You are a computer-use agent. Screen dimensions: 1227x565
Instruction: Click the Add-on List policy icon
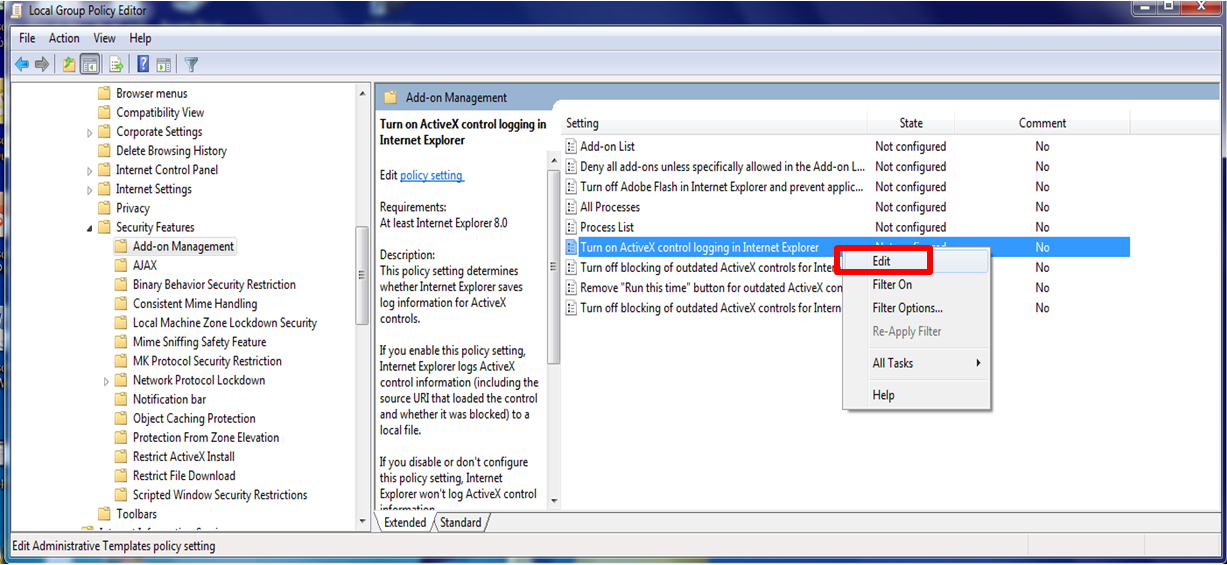click(x=571, y=146)
